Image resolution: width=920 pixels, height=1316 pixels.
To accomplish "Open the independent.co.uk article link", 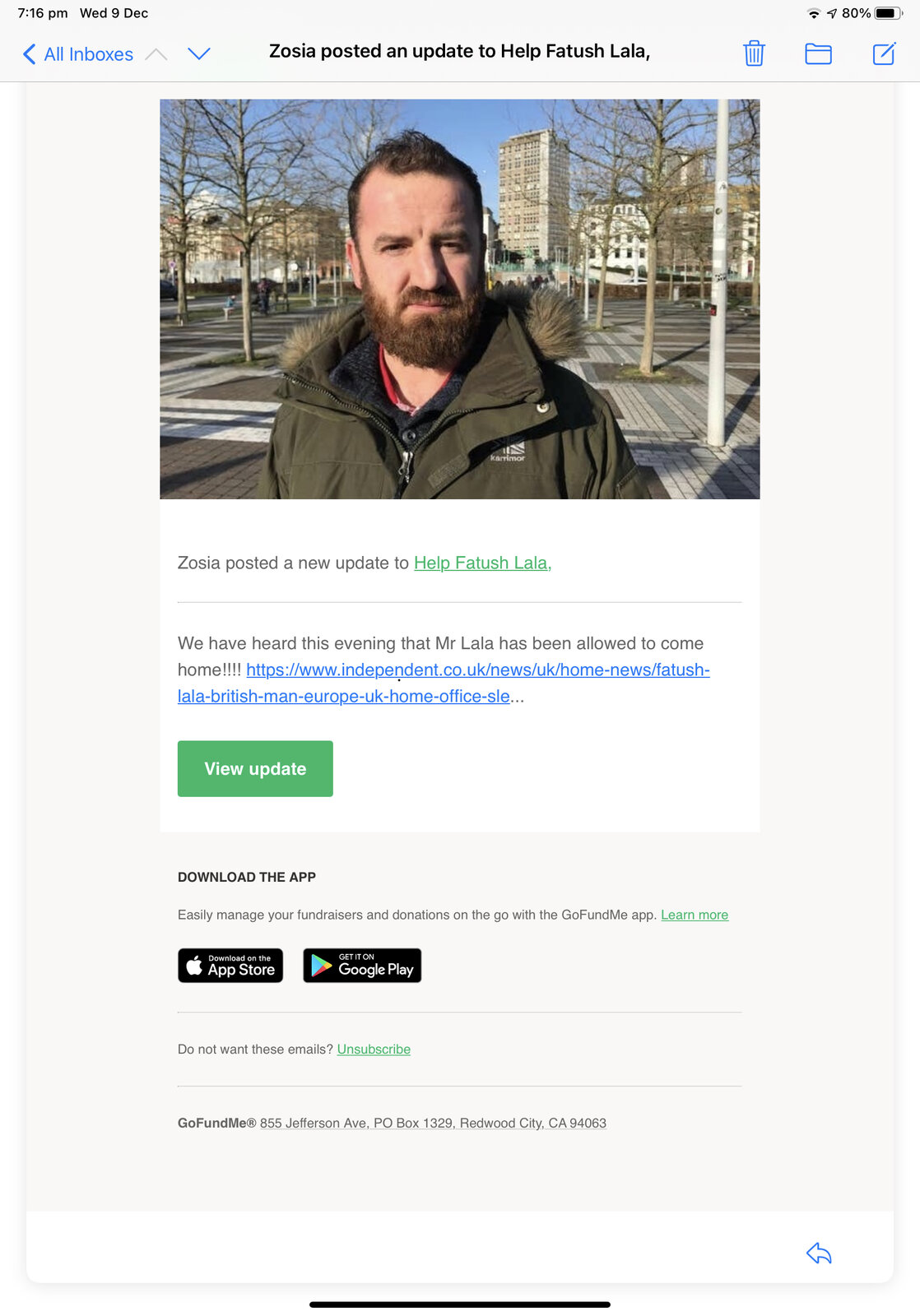I will [444, 683].
